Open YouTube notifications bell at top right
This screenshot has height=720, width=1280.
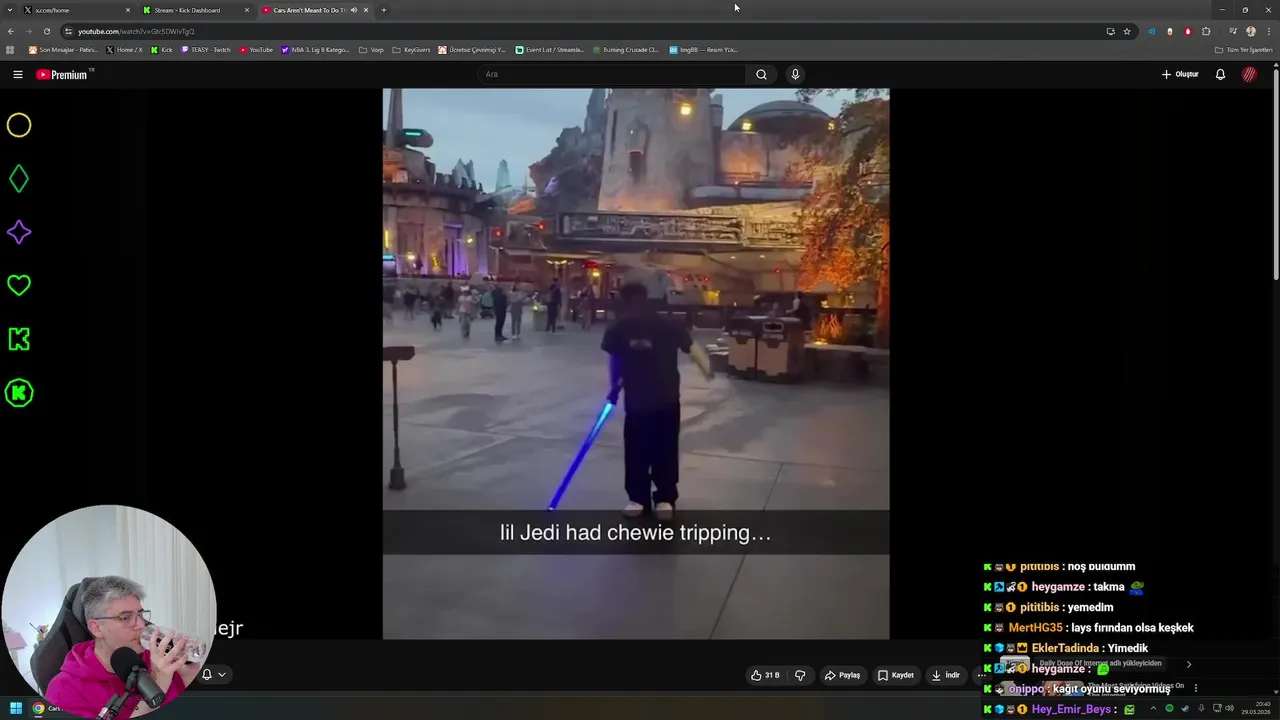[1220, 74]
